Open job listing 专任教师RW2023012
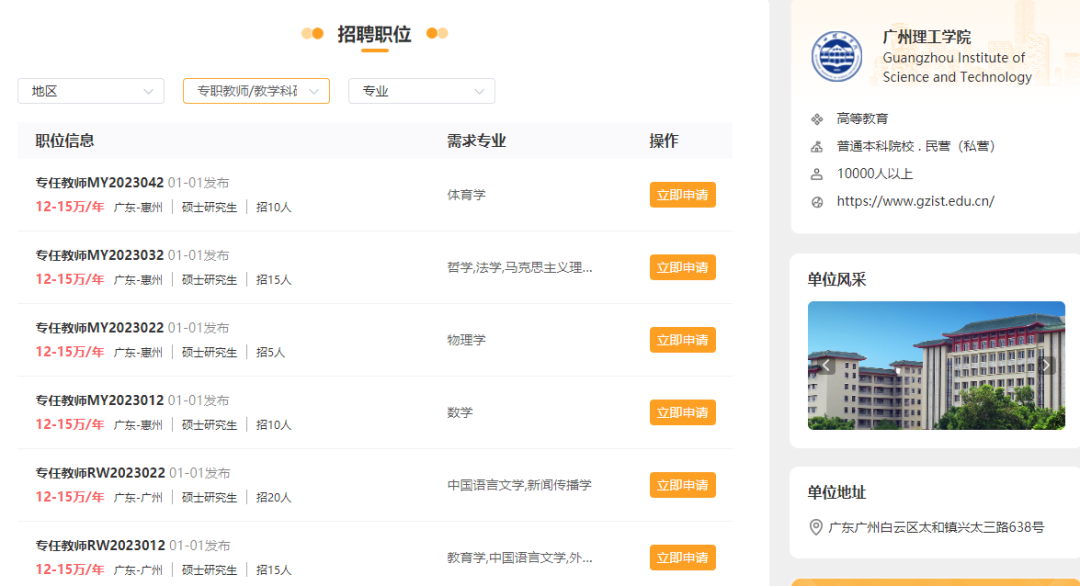The width and height of the screenshot is (1080, 586). click(100, 545)
